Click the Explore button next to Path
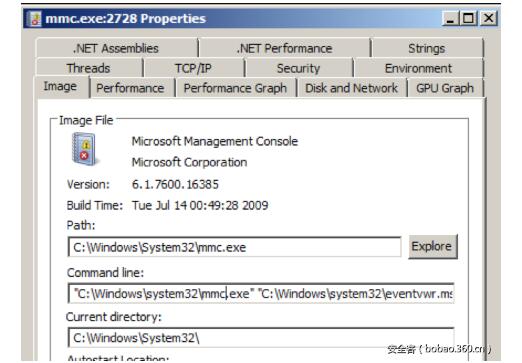 pyautogui.click(x=433, y=247)
